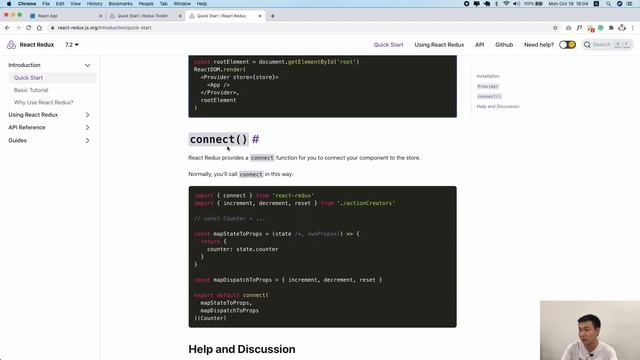The height and width of the screenshot is (360, 640).
Task: Click the lock icon in address bar
Action: [x=53, y=28]
